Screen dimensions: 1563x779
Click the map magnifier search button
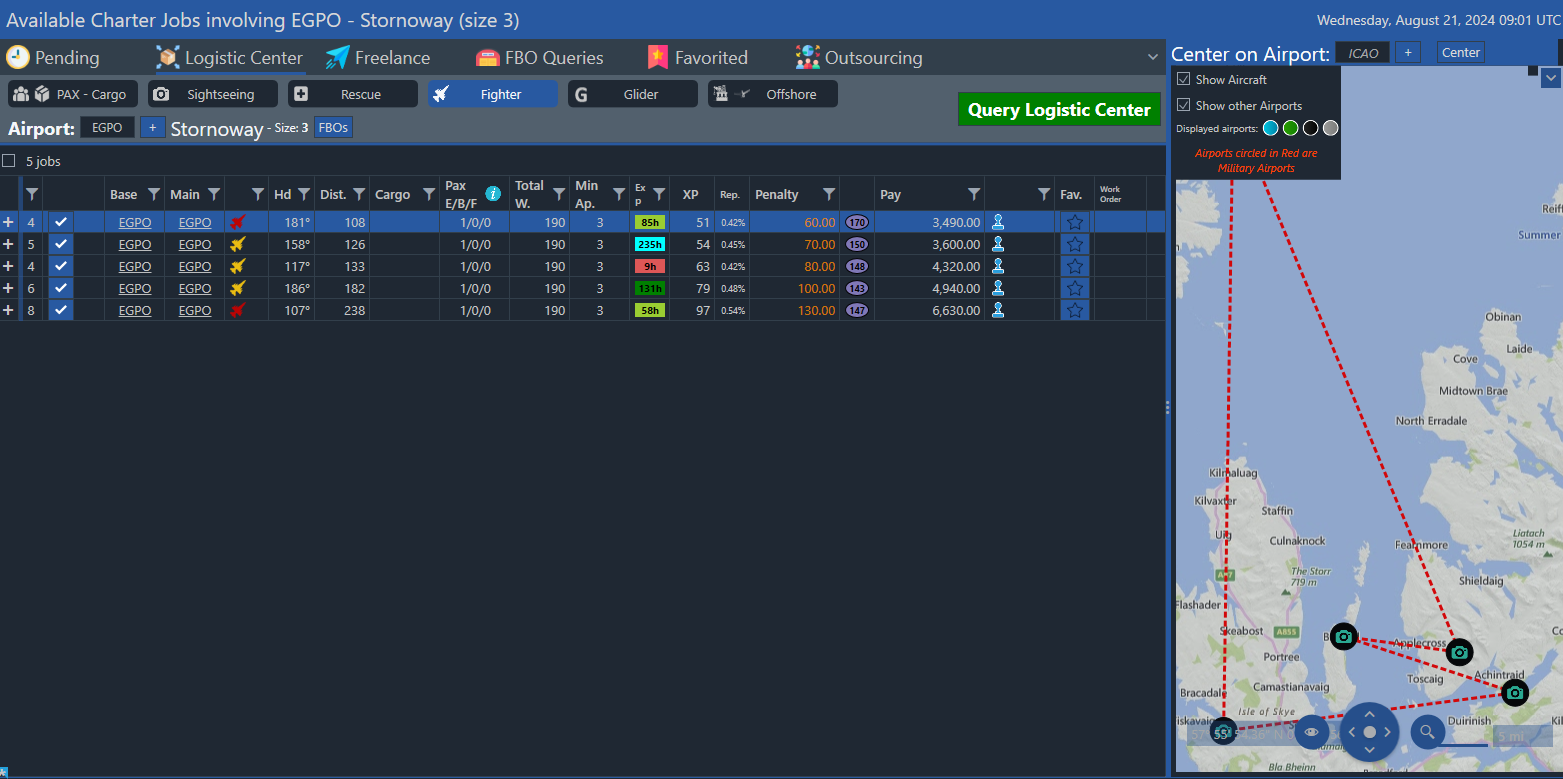pyautogui.click(x=1427, y=732)
